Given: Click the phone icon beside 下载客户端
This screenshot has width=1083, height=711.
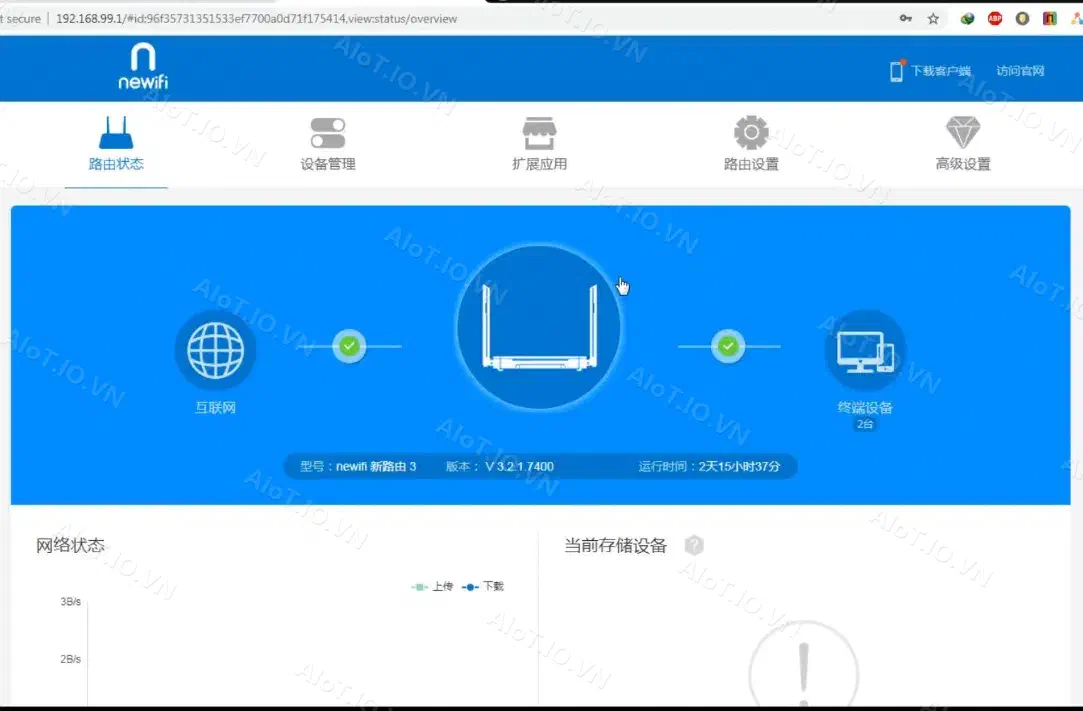Looking at the screenshot, I should (897, 70).
